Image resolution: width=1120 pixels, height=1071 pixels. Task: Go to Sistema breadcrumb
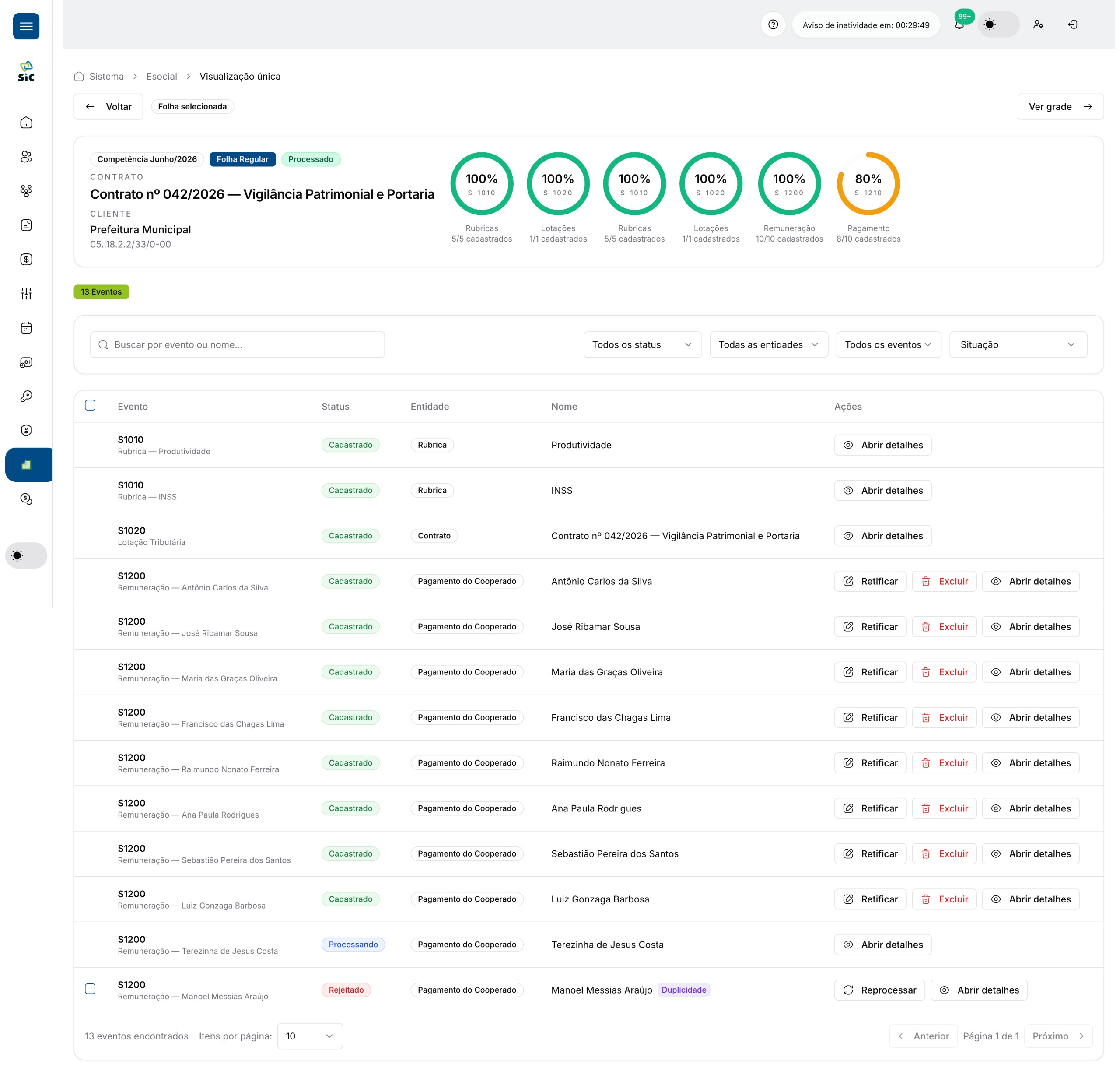pos(106,77)
